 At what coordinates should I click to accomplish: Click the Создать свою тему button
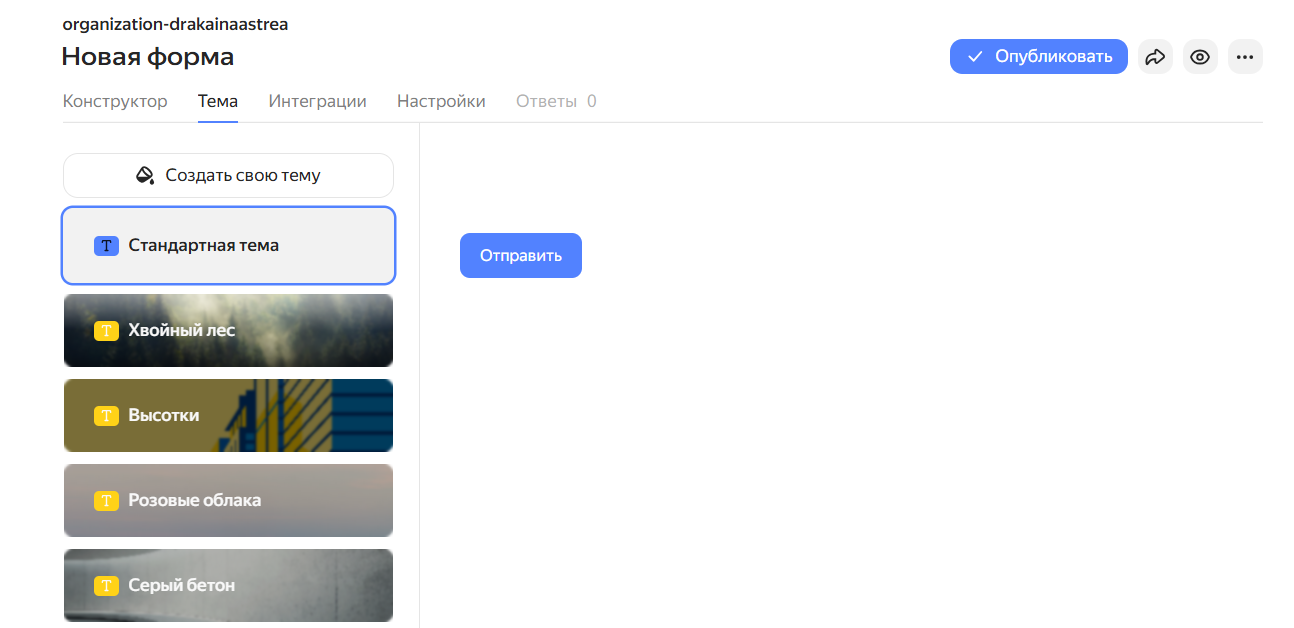[228, 176]
